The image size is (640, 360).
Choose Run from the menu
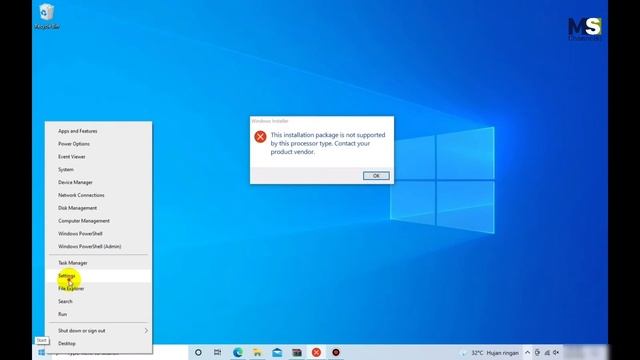[x=98, y=314]
